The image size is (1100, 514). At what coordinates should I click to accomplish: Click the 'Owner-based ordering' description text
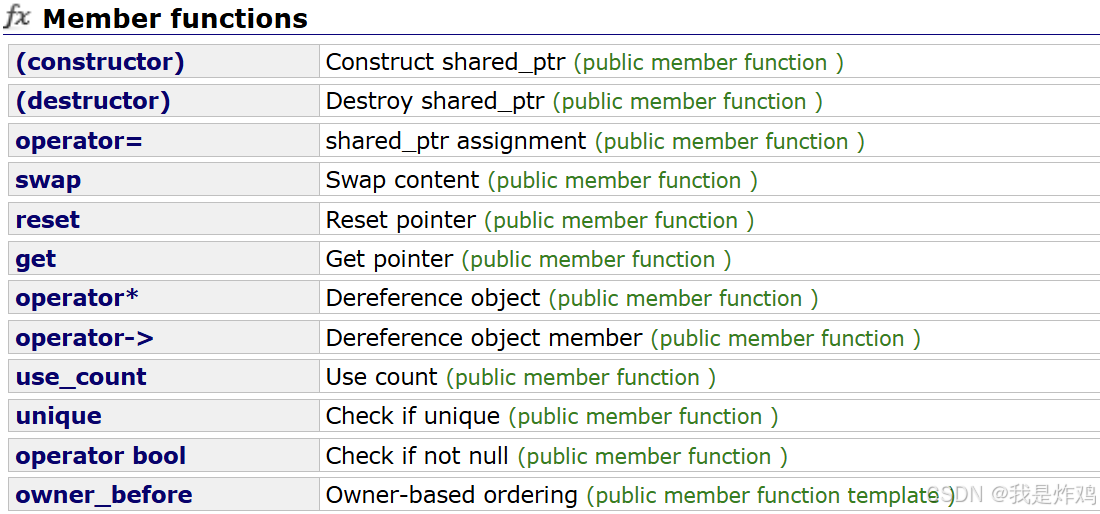tap(451, 495)
